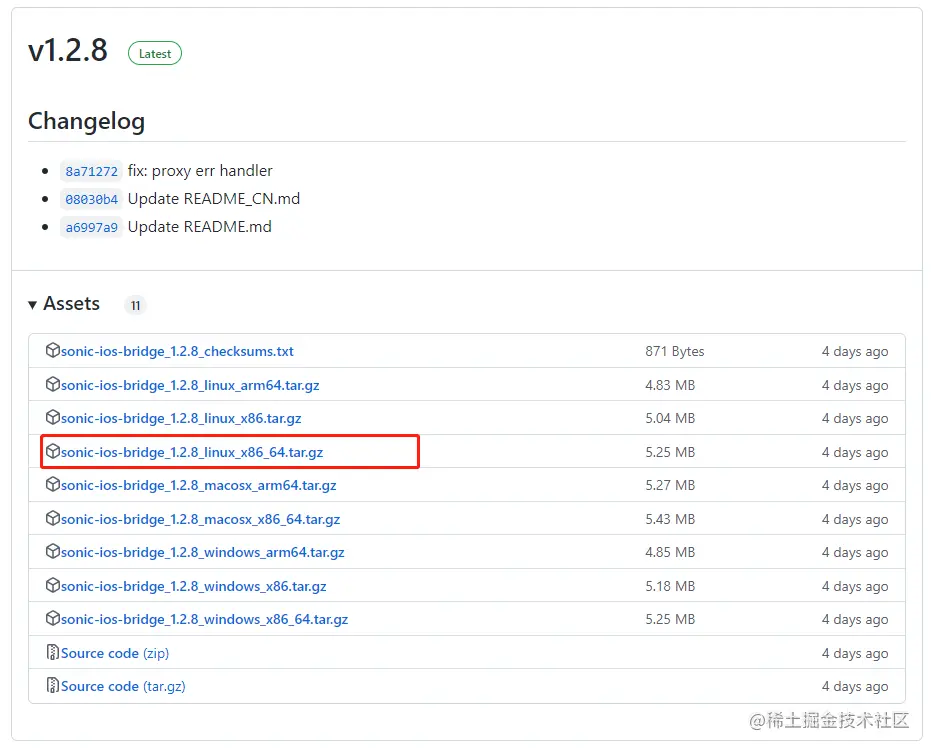Viewport: 931px width, 752px height.
Task: Download sonic-ios-bridge_1.2.8_windows_x86.tar.gz
Action: click(194, 586)
